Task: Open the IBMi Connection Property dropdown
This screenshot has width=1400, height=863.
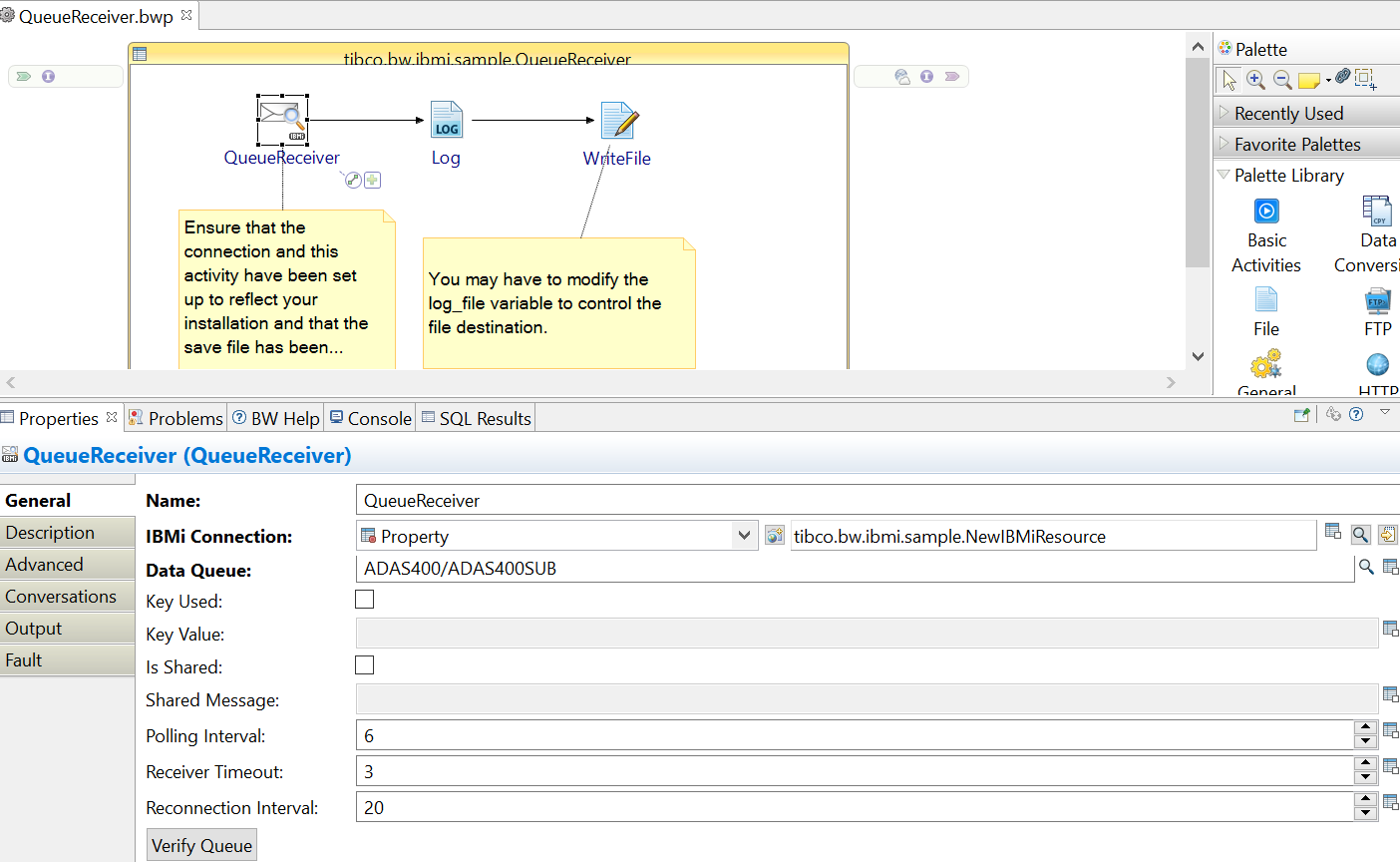Action: click(743, 536)
